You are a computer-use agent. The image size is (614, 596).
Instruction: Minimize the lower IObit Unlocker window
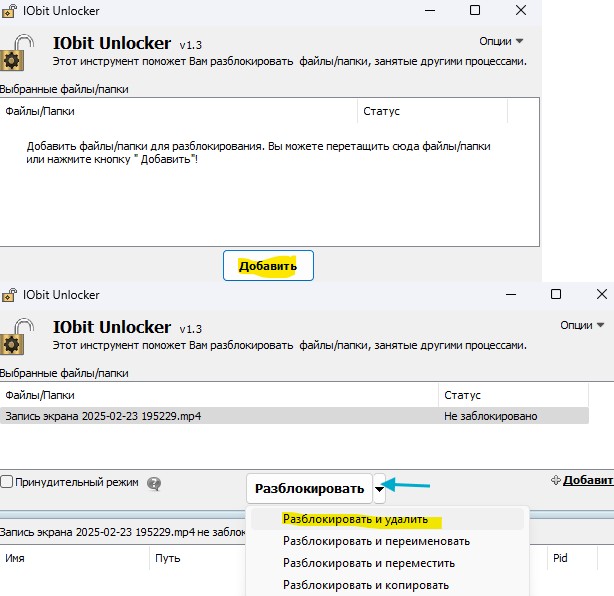pos(511,294)
